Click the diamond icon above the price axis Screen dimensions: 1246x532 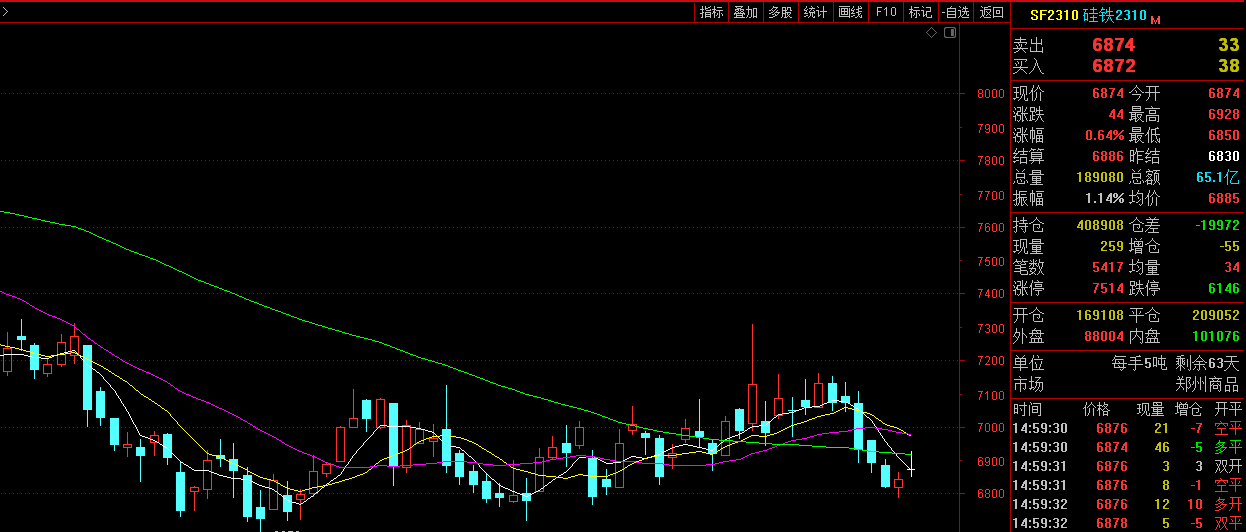coord(931,33)
